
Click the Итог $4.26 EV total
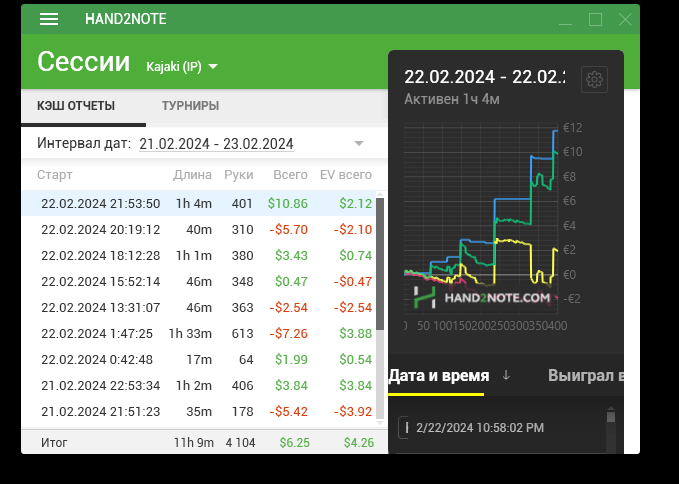pyautogui.click(x=359, y=442)
